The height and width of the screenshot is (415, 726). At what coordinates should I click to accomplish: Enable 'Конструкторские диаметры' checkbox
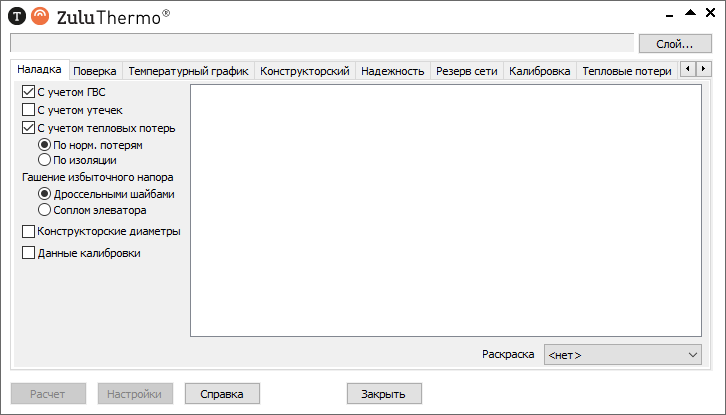[x=28, y=231]
